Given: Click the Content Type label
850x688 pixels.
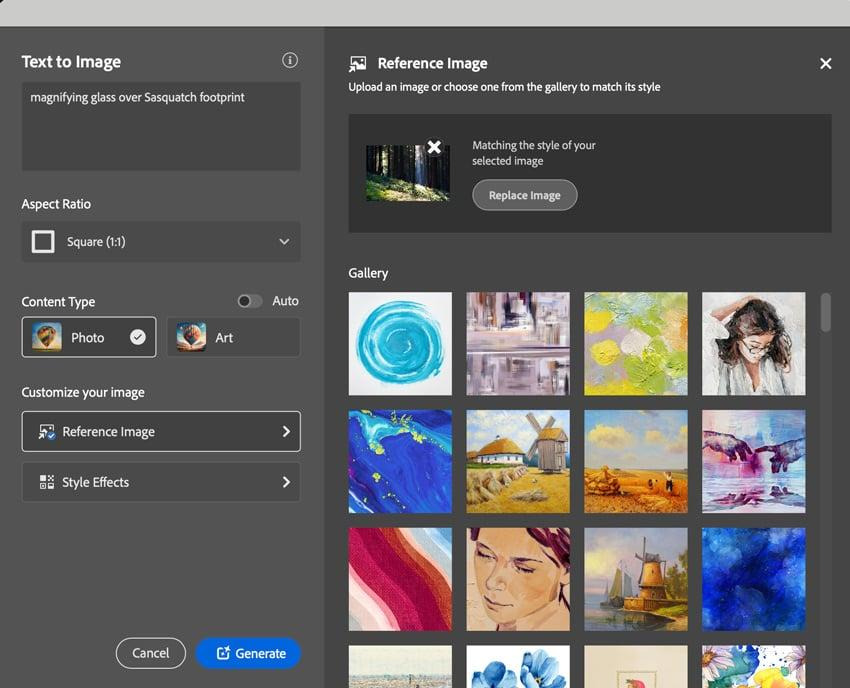Looking at the screenshot, I should click(x=58, y=302).
